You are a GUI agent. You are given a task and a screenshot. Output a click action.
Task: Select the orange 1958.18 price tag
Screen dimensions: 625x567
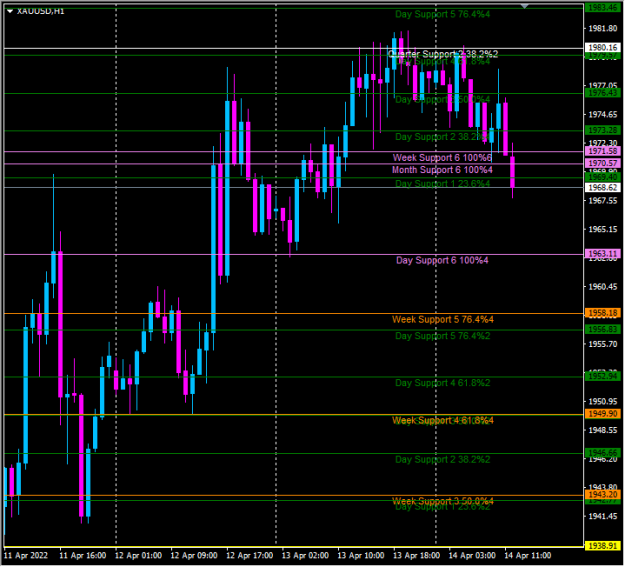tap(603, 313)
